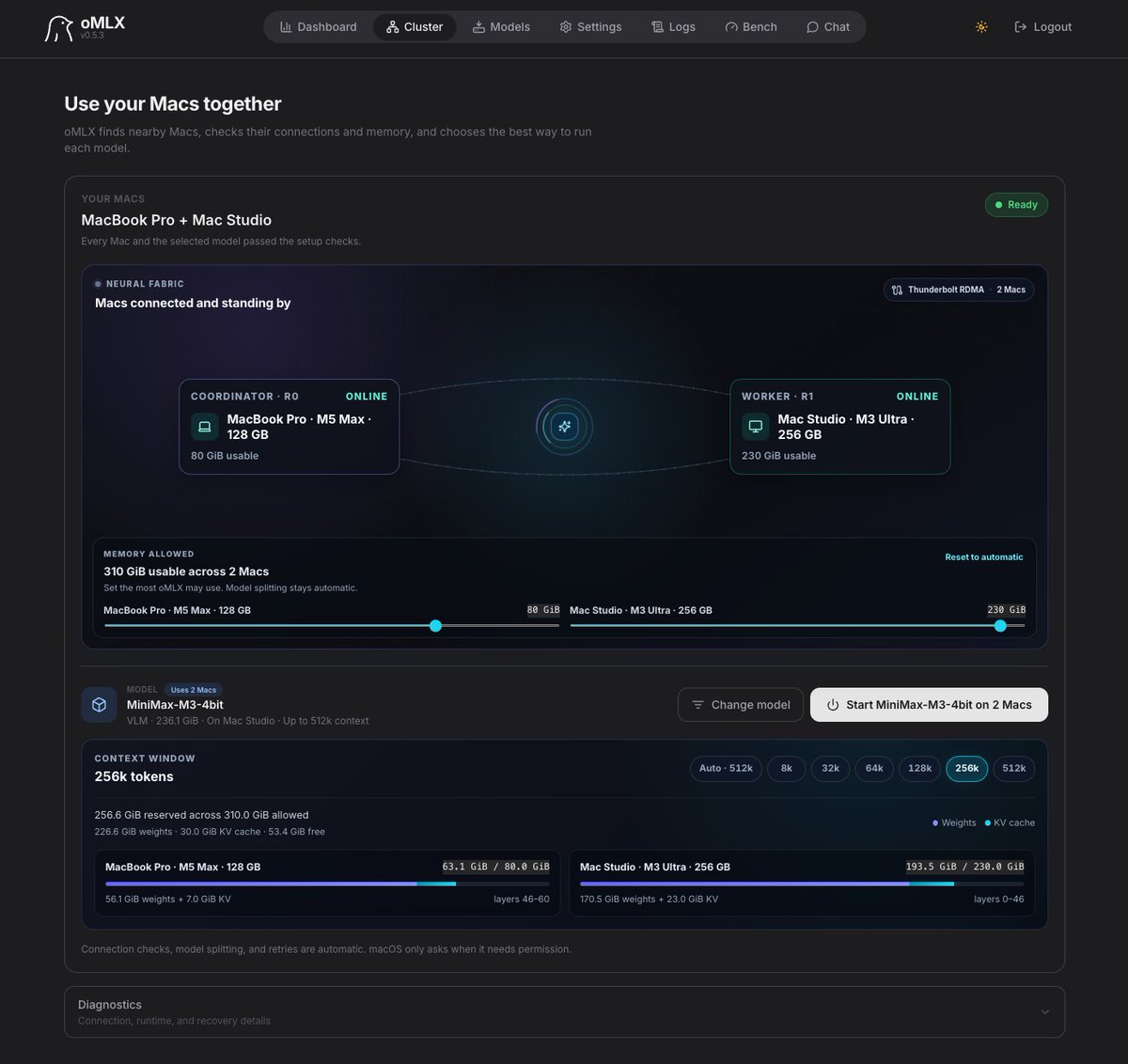The image size is (1128, 1064).
Task: Open the Models tab
Action: point(501,27)
